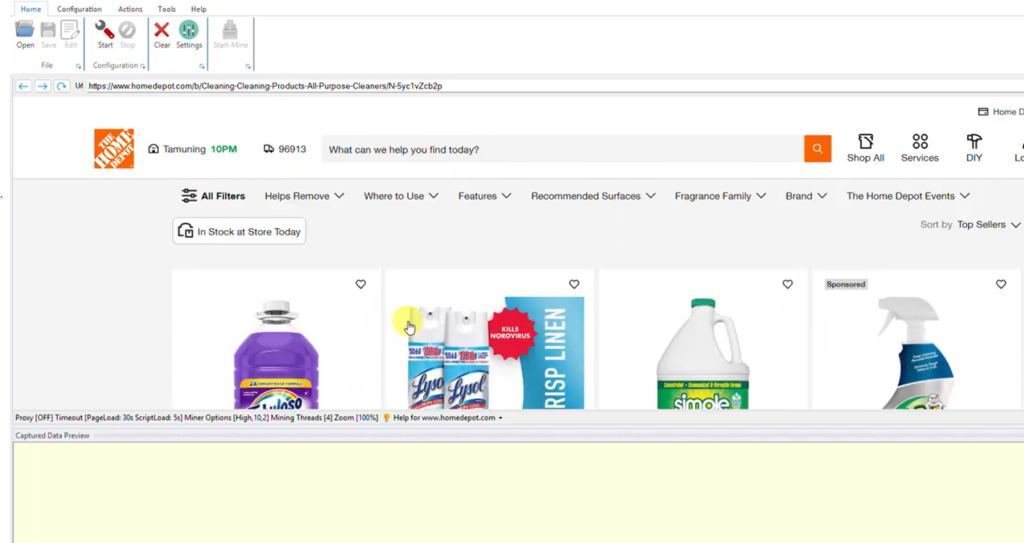The height and width of the screenshot is (543, 1024).
Task: Open the Sponsored spray bottle product image
Action: [916, 353]
